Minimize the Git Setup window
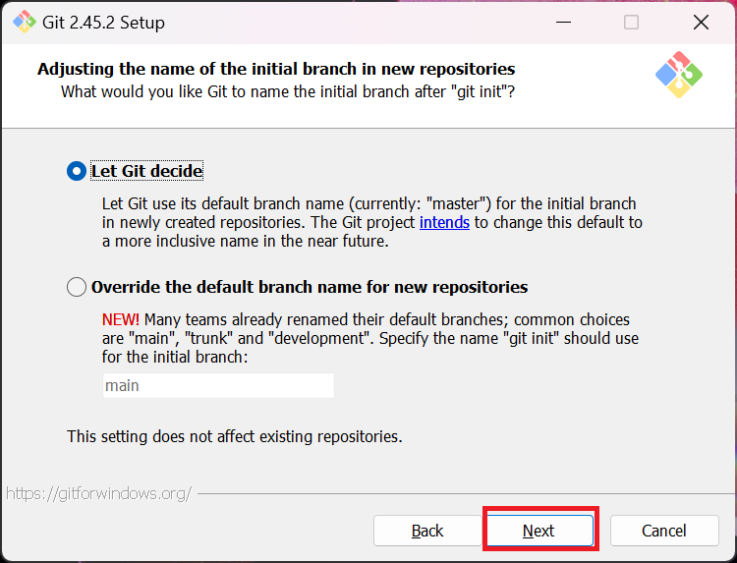This screenshot has width=737, height=563. [563, 22]
